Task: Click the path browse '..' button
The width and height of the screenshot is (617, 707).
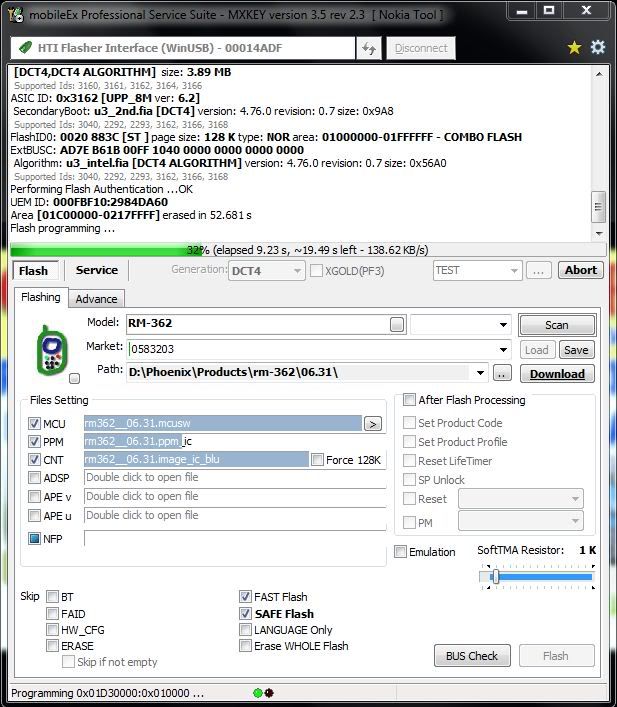Action: 502,373
